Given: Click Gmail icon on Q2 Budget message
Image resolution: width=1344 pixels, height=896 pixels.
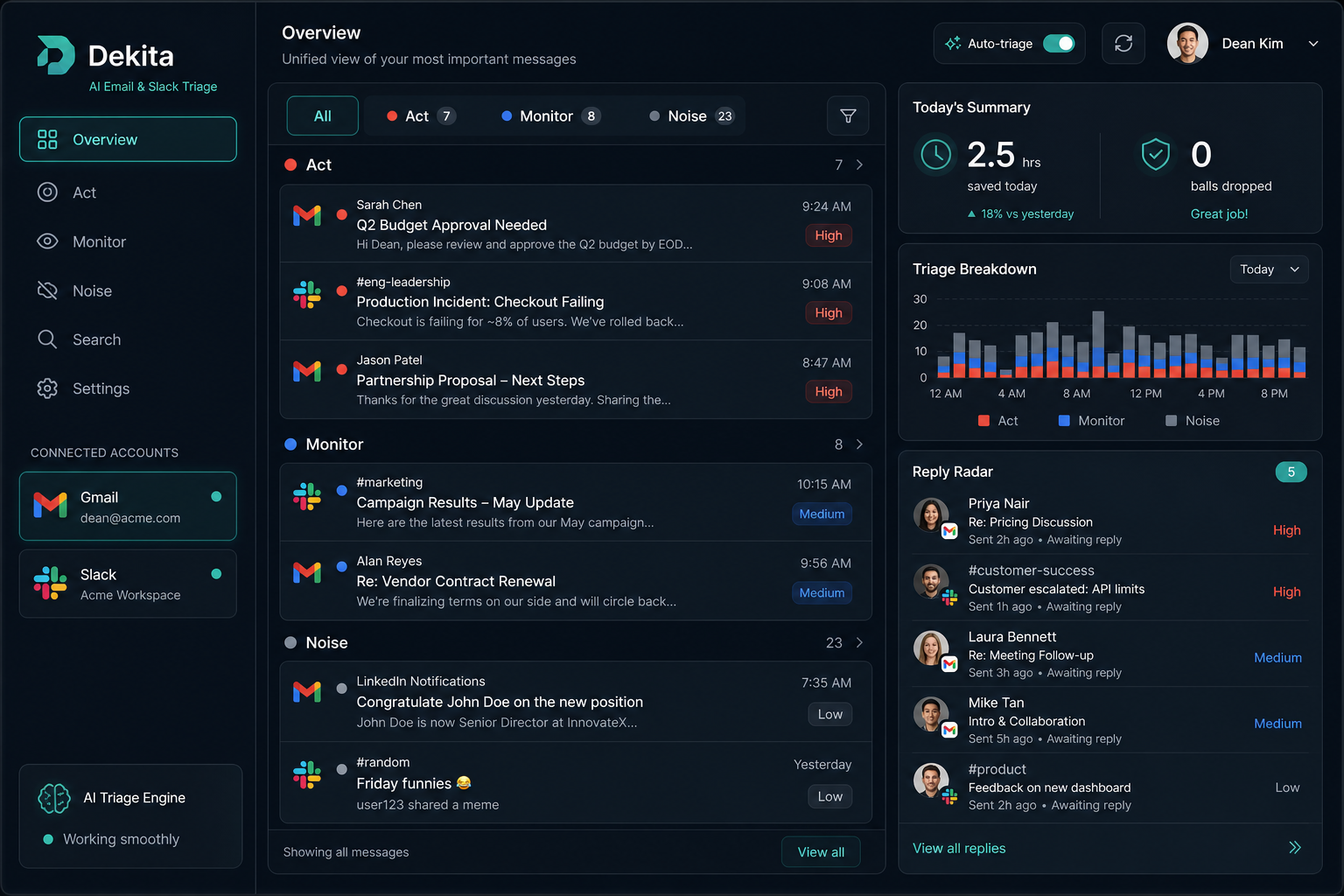Looking at the screenshot, I should (307, 215).
